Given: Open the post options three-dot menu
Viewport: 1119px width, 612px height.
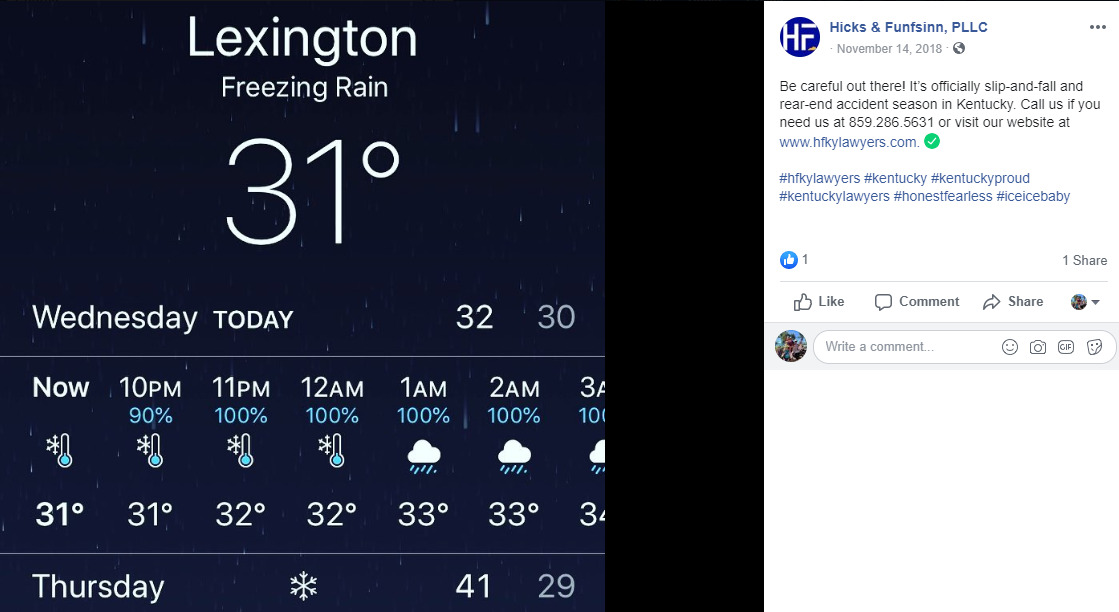Looking at the screenshot, I should 1097,28.
